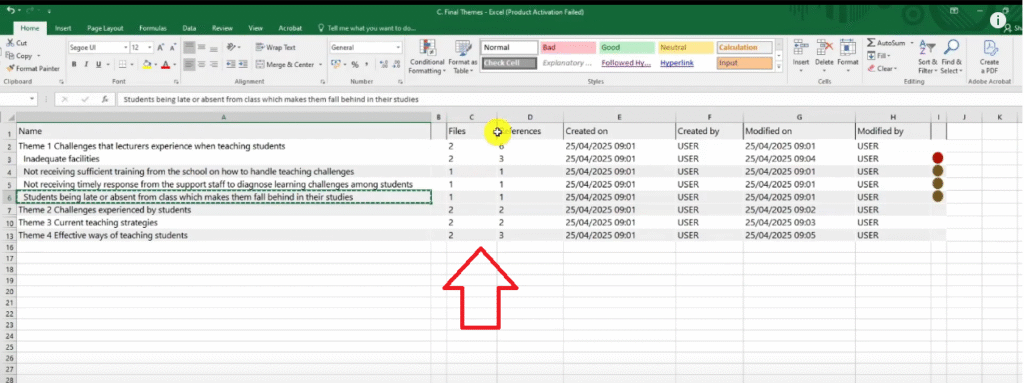Apply comma style
The image size is (1024, 383).
(366, 65)
